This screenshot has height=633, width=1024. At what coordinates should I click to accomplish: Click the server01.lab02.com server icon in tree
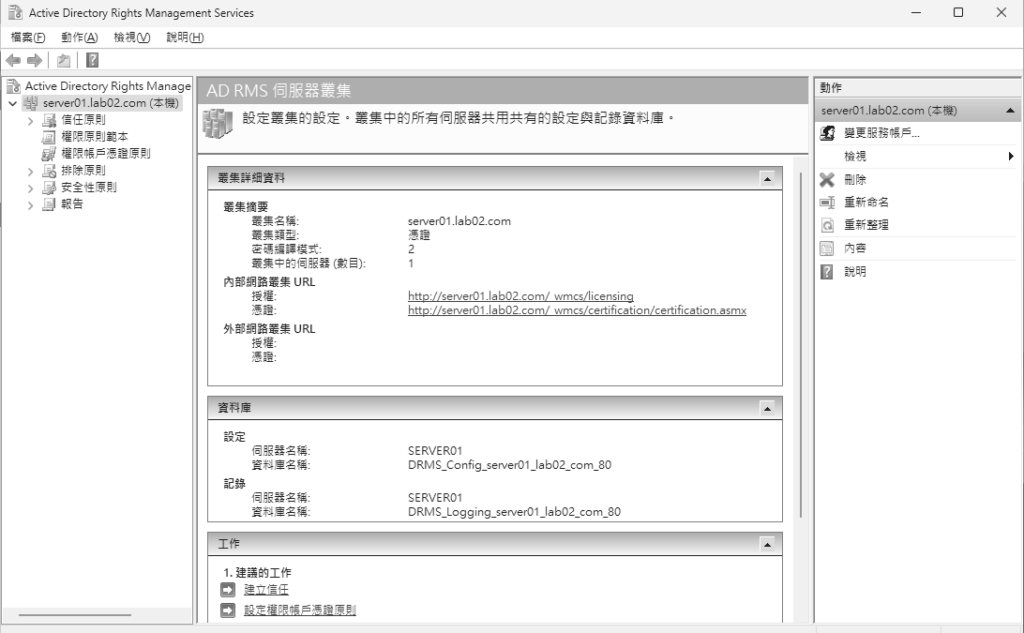[31, 103]
